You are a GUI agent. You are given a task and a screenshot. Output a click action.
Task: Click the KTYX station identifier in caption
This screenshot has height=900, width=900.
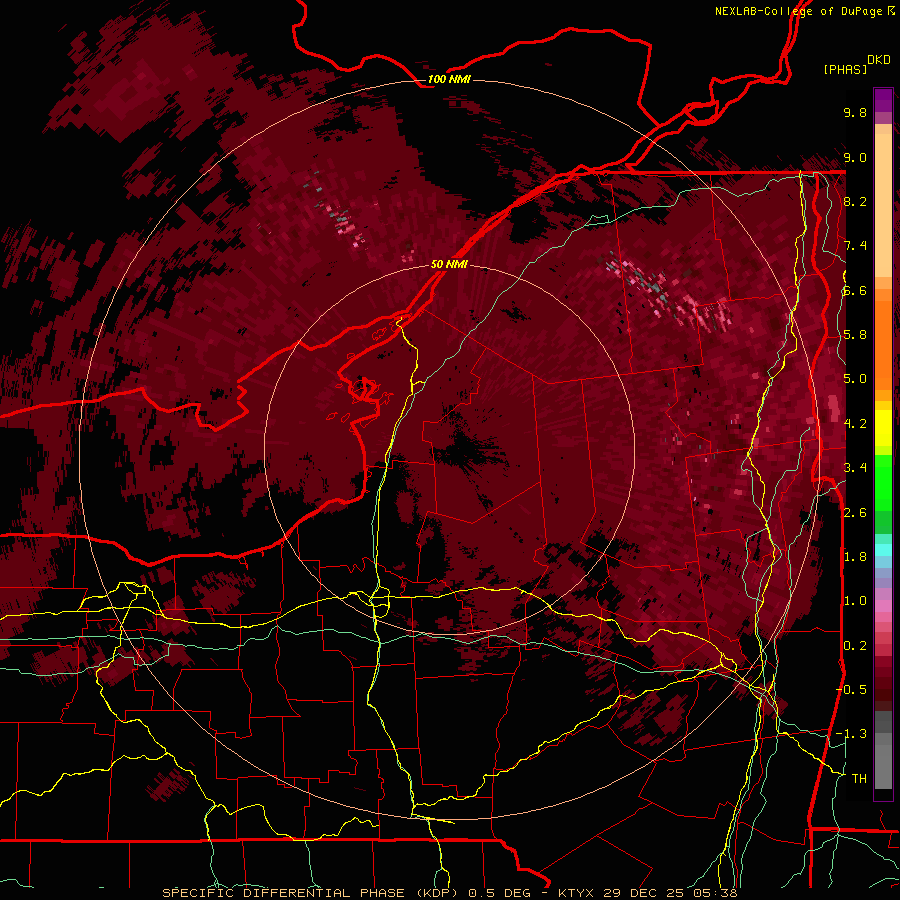578,893
